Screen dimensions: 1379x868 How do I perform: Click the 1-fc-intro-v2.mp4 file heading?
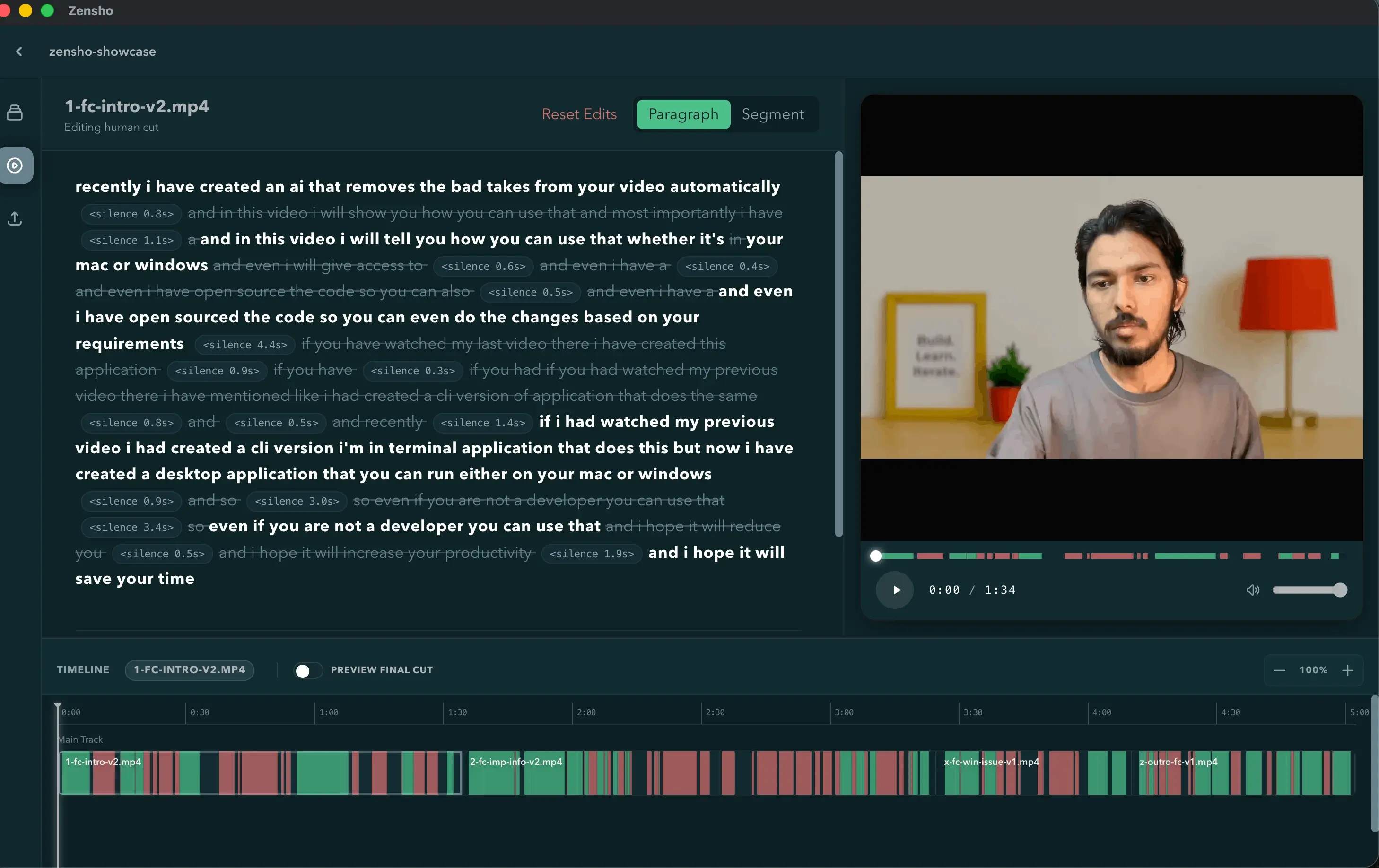[x=137, y=106]
